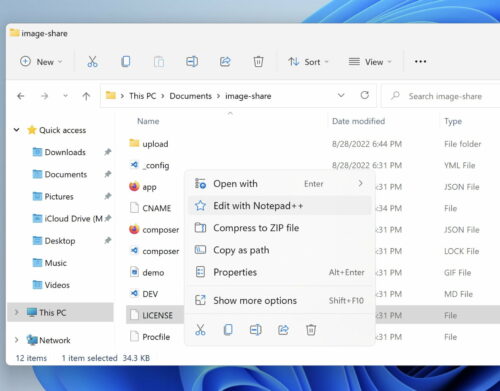Go up one folder level
Screen dimensions: 500x391
pyautogui.click(x=86, y=96)
